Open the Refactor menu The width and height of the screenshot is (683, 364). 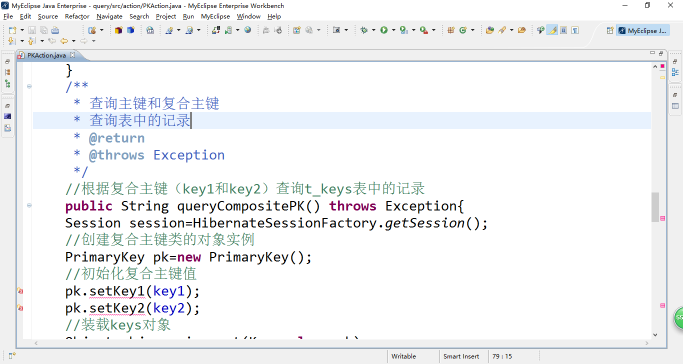tap(77, 17)
